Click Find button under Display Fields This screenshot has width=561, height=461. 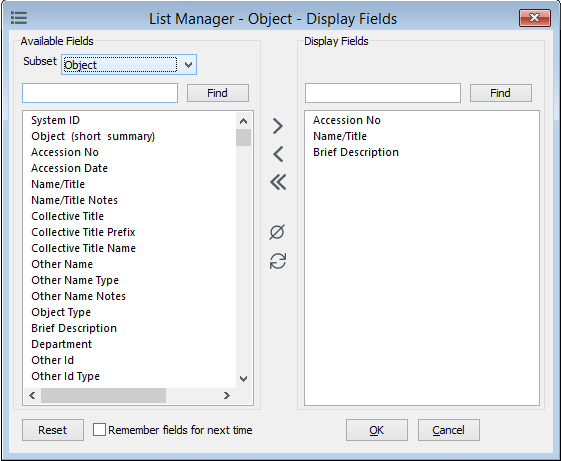click(501, 93)
